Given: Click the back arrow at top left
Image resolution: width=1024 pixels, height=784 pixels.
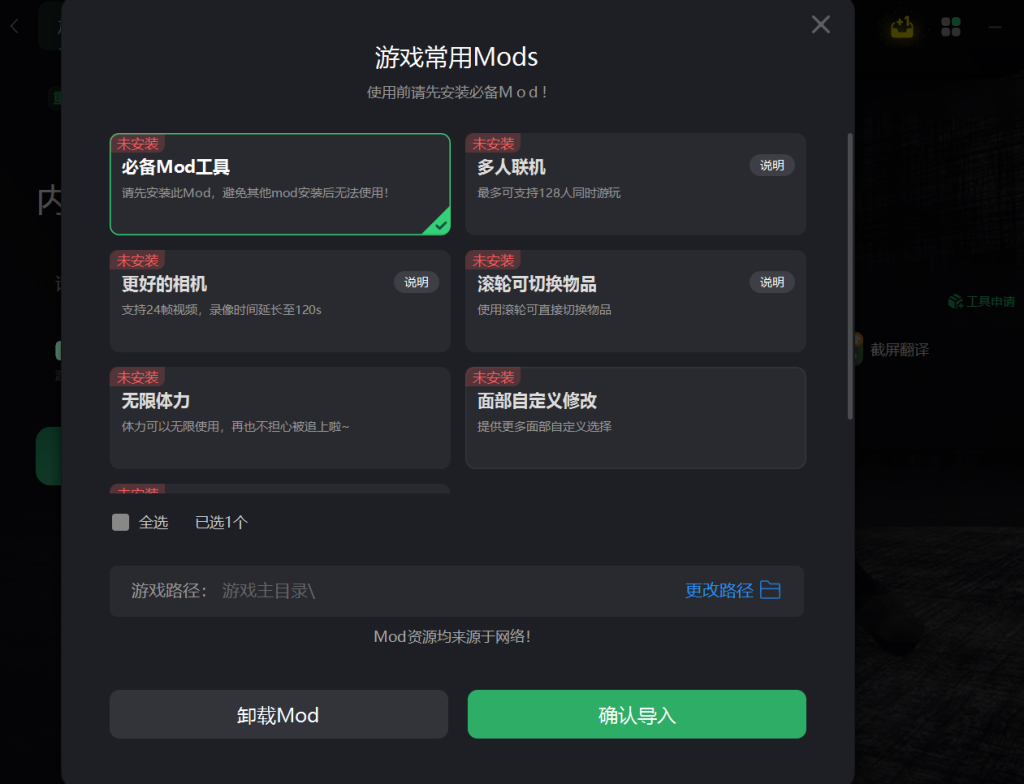Looking at the screenshot, I should pos(14,27).
